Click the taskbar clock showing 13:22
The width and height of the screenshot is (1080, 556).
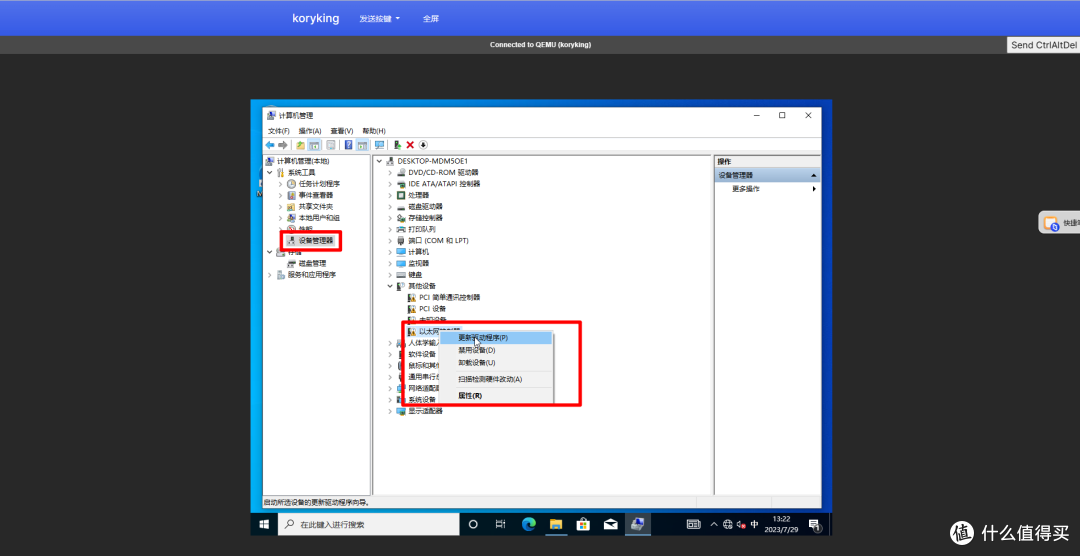coord(781,524)
